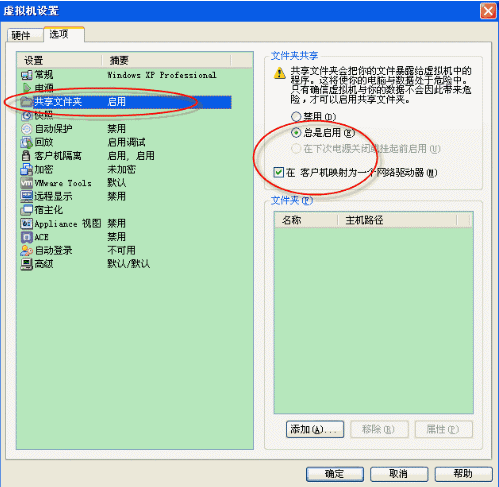The width and height of the screenshot is (499, 487).
Task: Select the 高级 row label
Action: tap(44, 264)
